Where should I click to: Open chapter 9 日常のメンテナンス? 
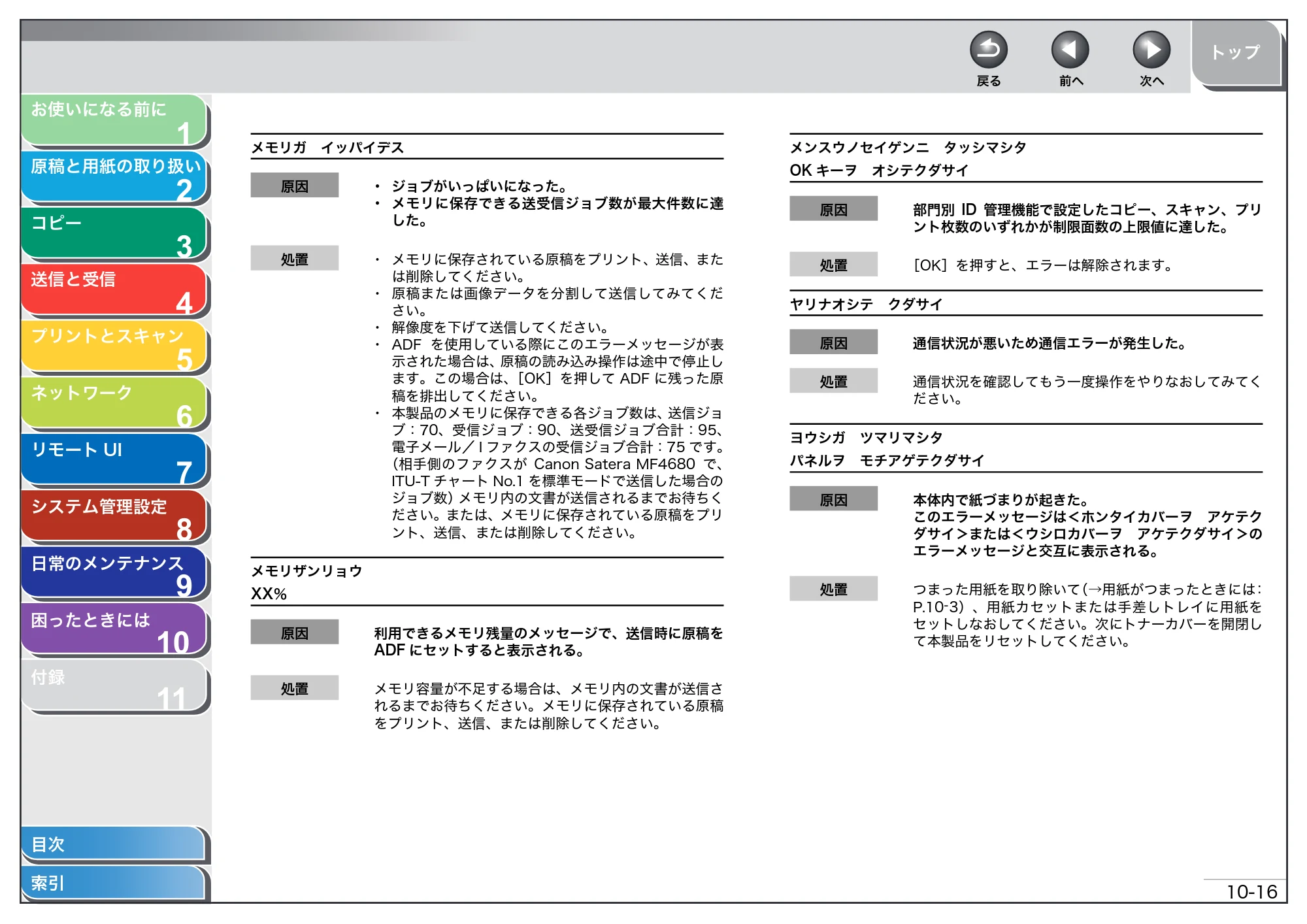click(x=114, y=573)
